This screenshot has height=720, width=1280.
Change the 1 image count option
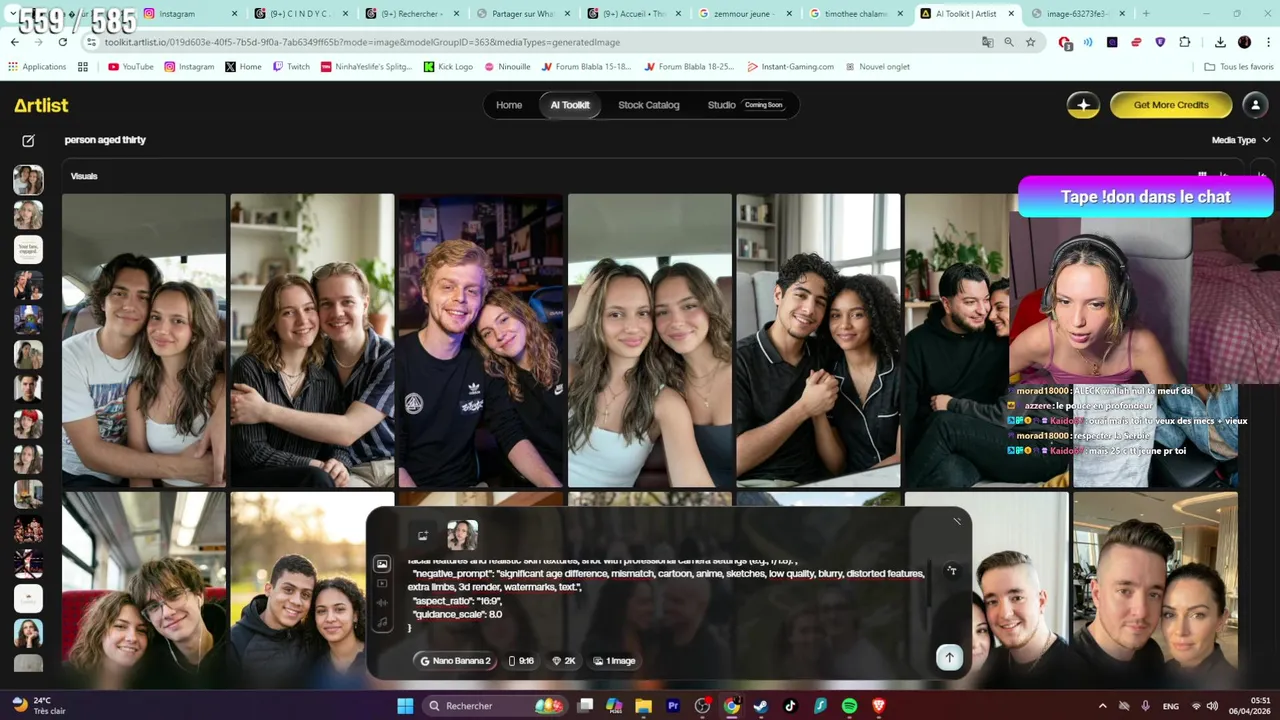coord(614,661)
